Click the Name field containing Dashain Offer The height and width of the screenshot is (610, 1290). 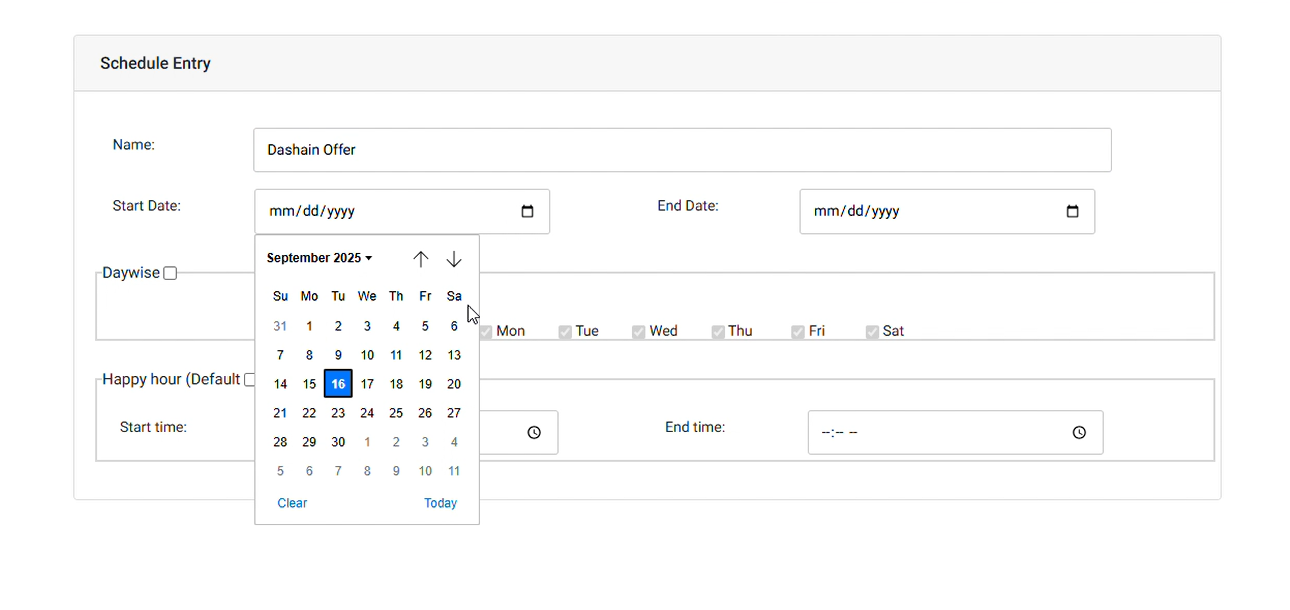point(682,149)
